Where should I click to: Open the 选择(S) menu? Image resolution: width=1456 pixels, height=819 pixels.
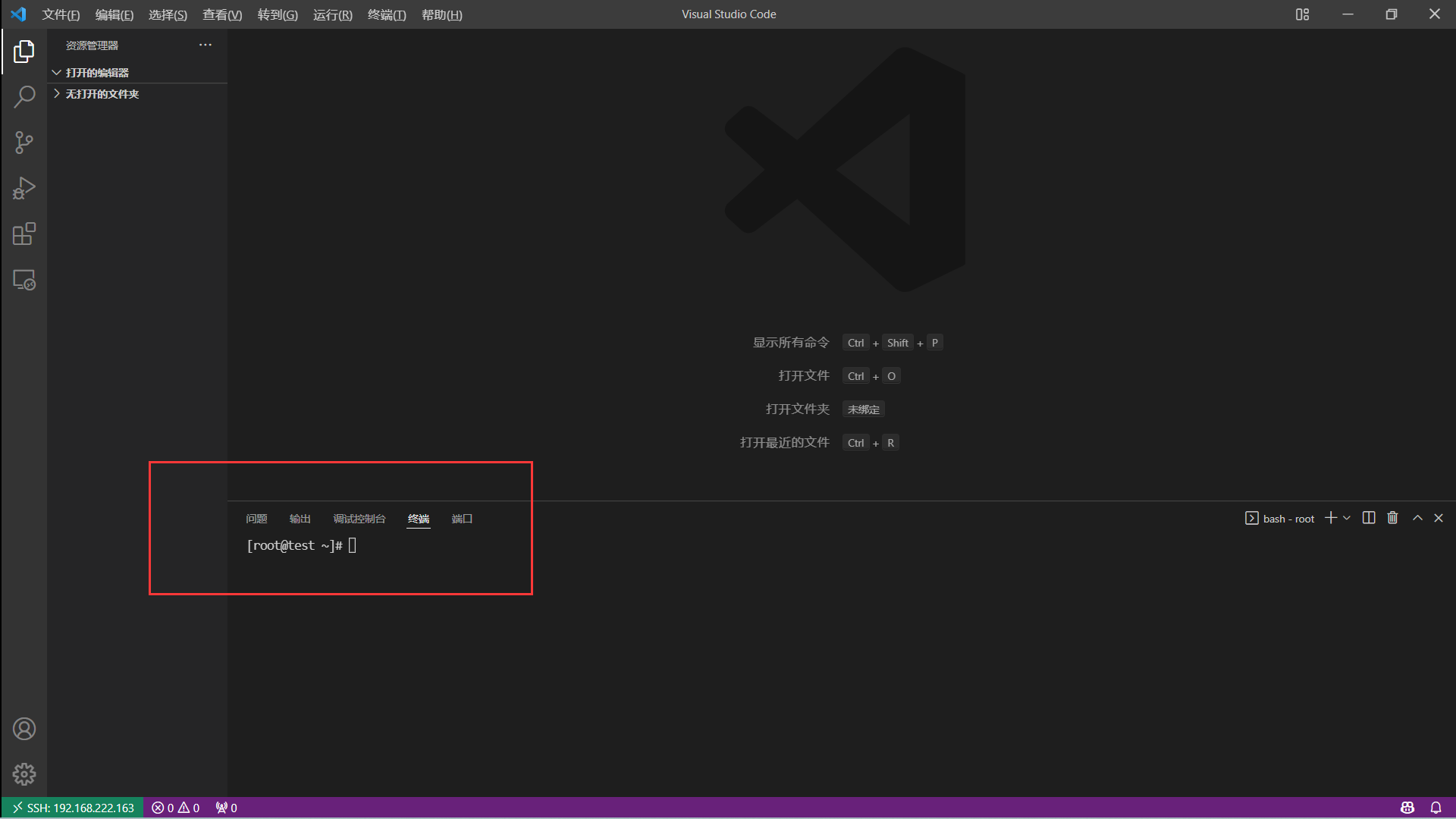168,14
